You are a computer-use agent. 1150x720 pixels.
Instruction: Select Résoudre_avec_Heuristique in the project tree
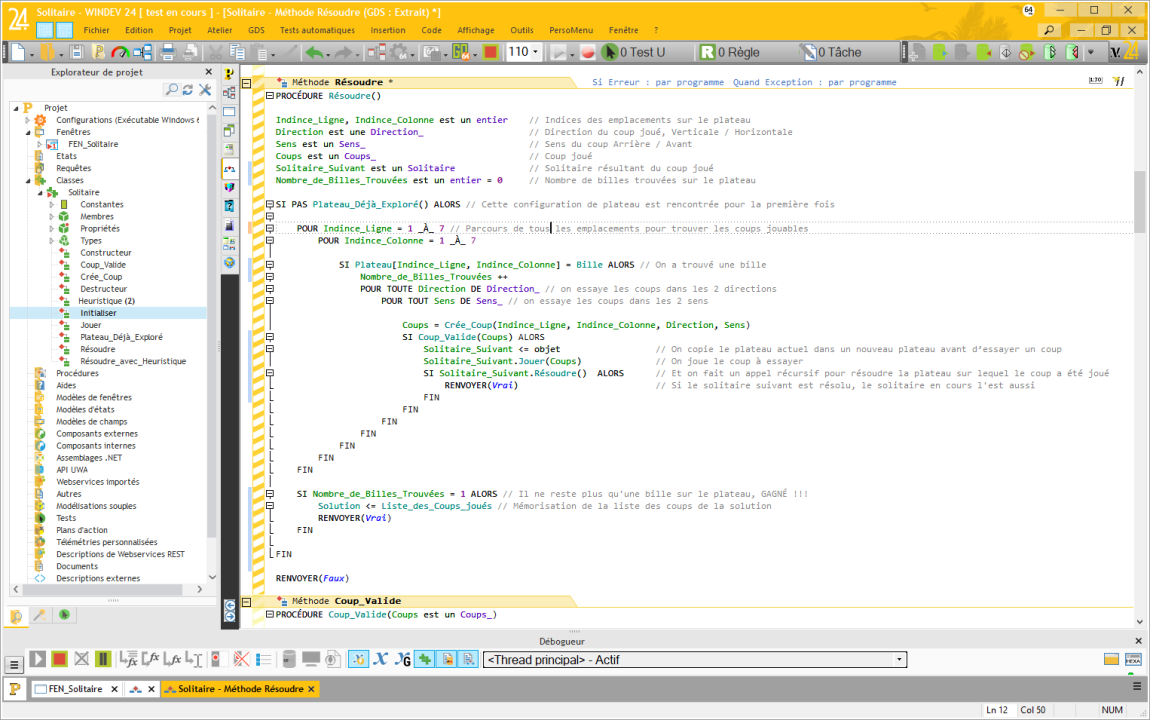tap(132, 361)
